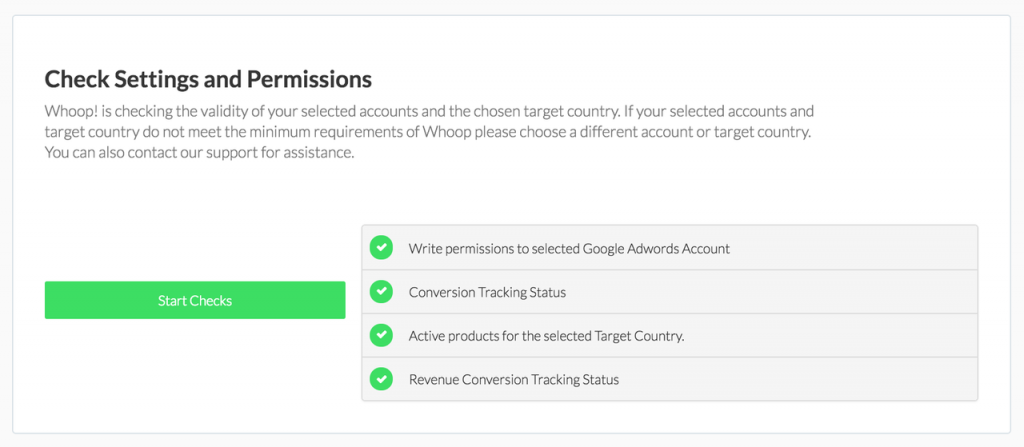Click the Revenue Conversion Tracking Status label
Screen dimensions: 1024x447
pyautogui.click(x=513, y=380)
